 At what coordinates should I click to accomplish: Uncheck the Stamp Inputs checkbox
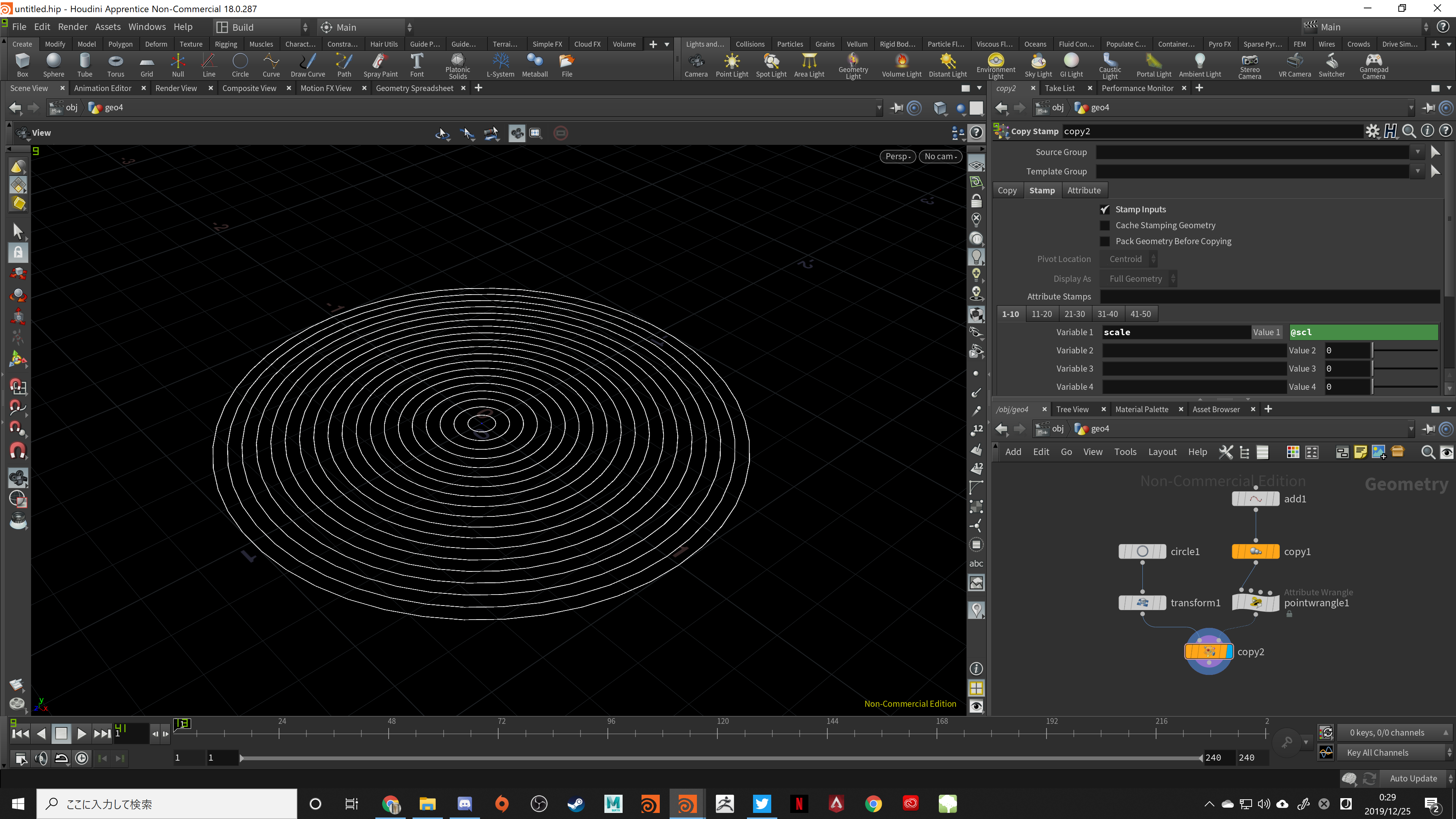point(1105,209)
